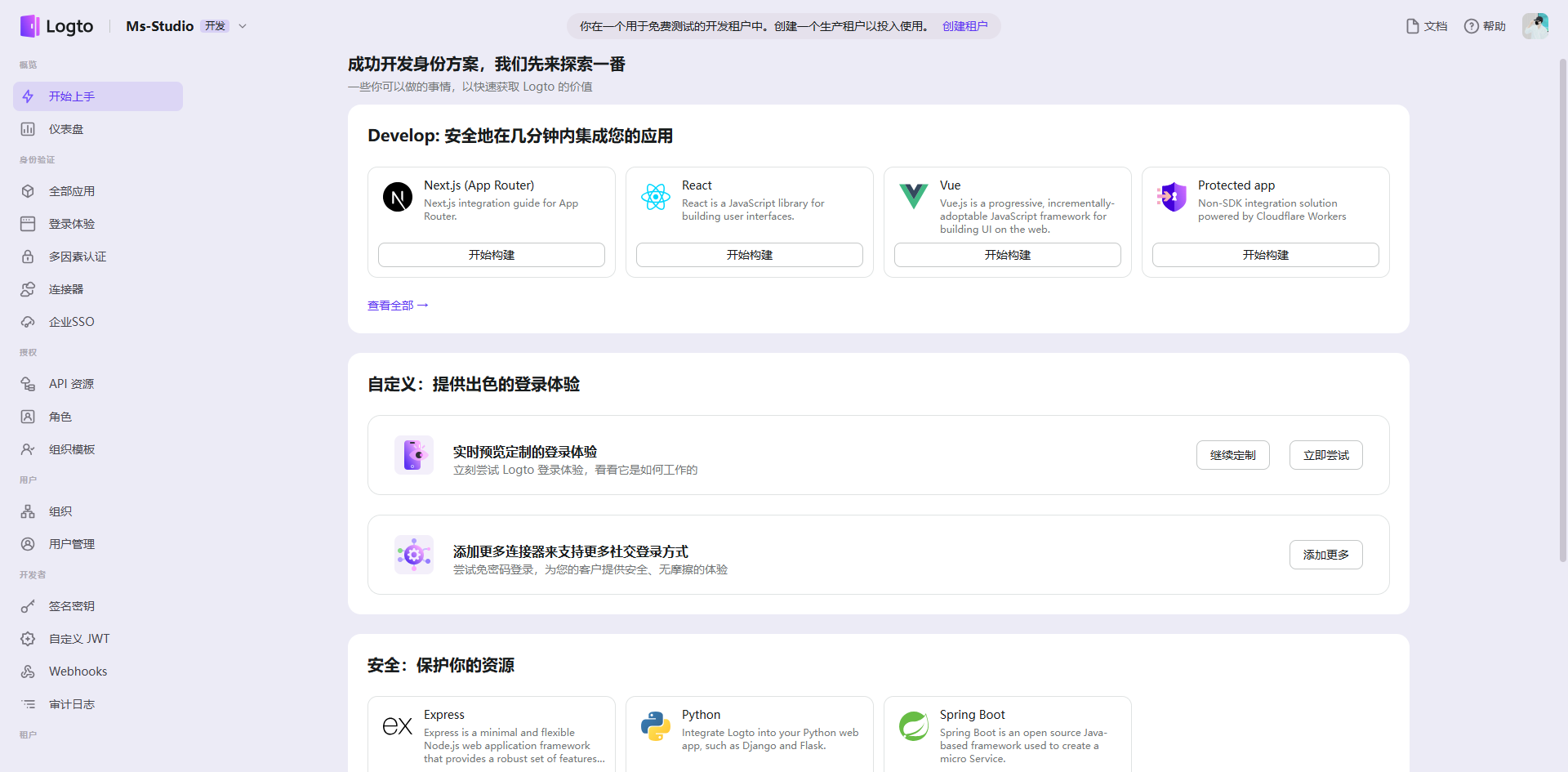Expand the Ms-Studio tenant dropdown arrow
The image size is (1568, 772).
pyautogui.click(x=243, y=26)
